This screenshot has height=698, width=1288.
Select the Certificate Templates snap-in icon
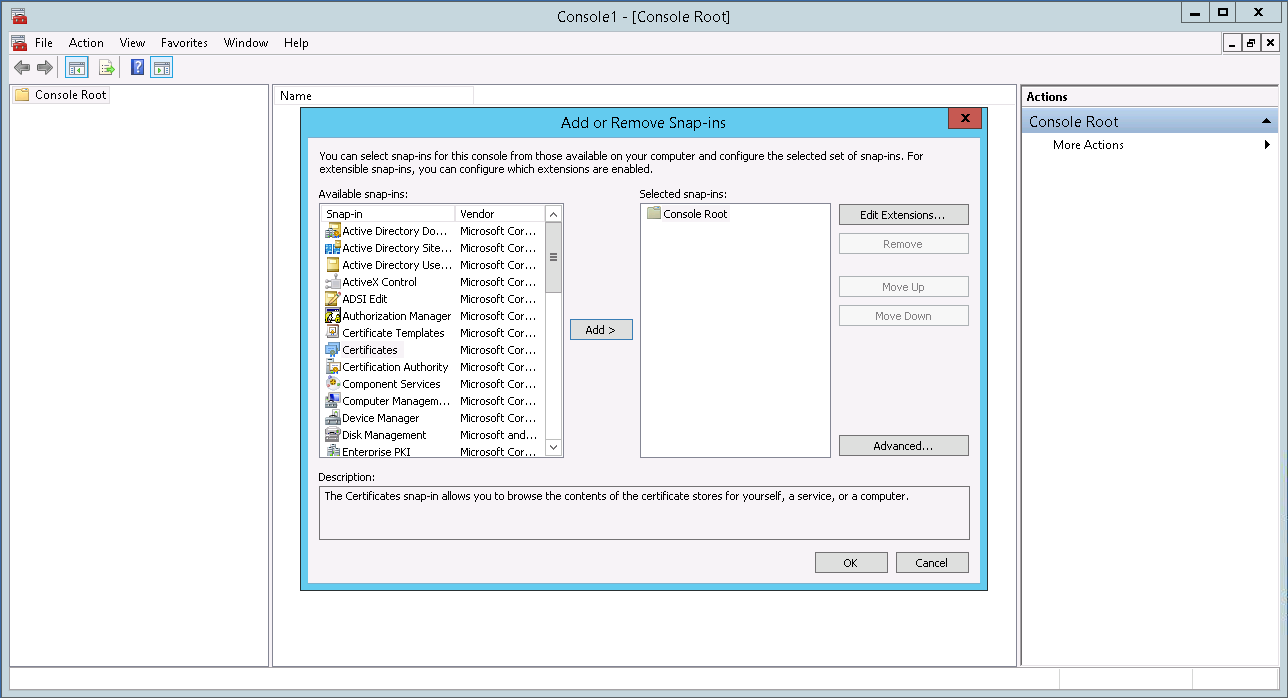click(x=333, y=333)
